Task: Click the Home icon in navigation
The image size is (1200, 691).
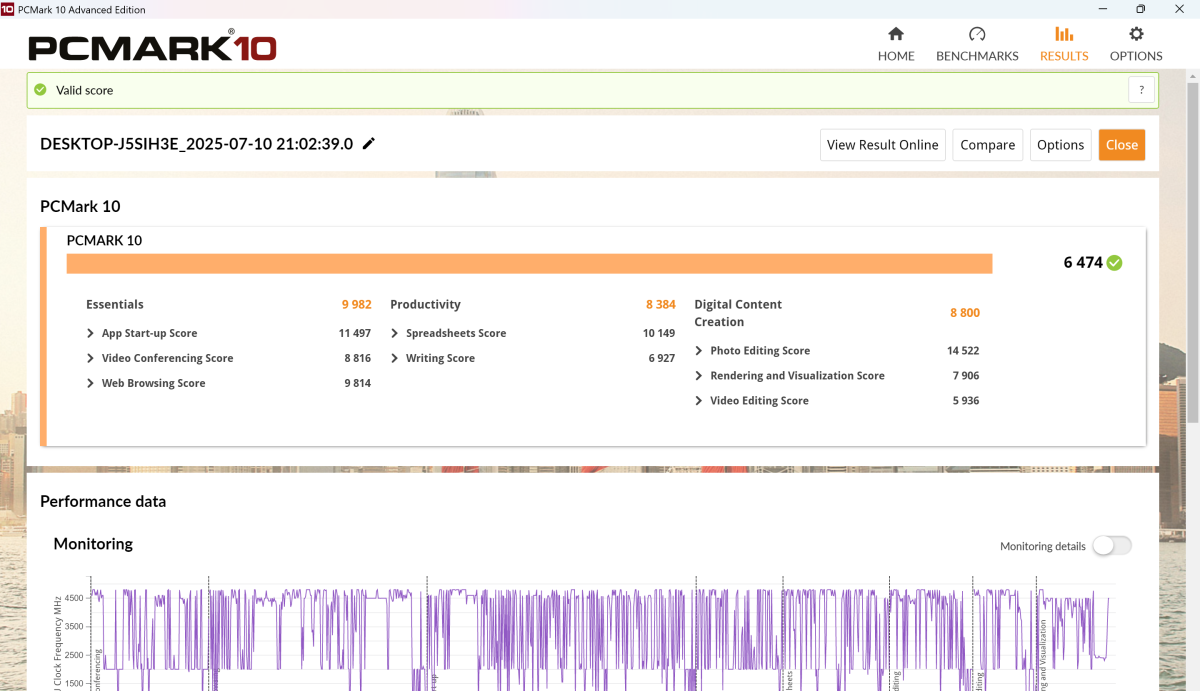Action: coord(896,34)
